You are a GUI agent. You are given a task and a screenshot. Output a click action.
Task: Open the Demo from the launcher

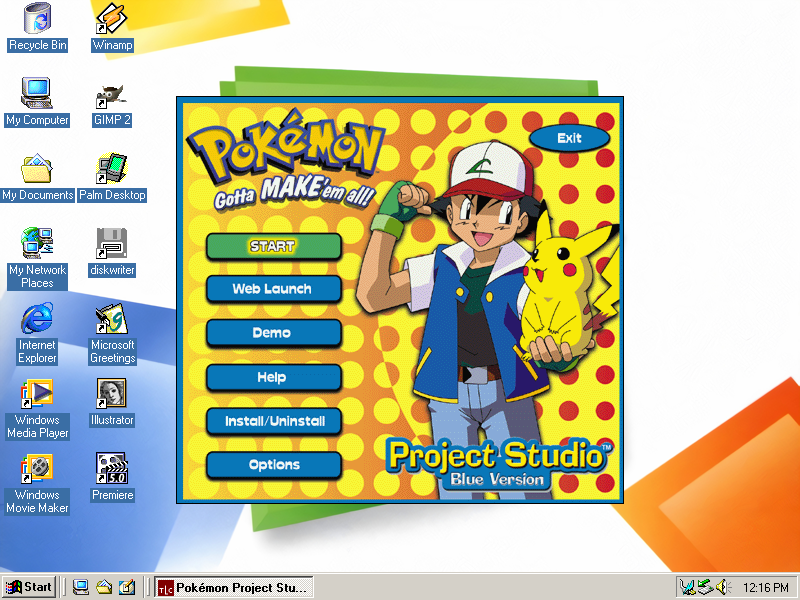pos(273,333)
